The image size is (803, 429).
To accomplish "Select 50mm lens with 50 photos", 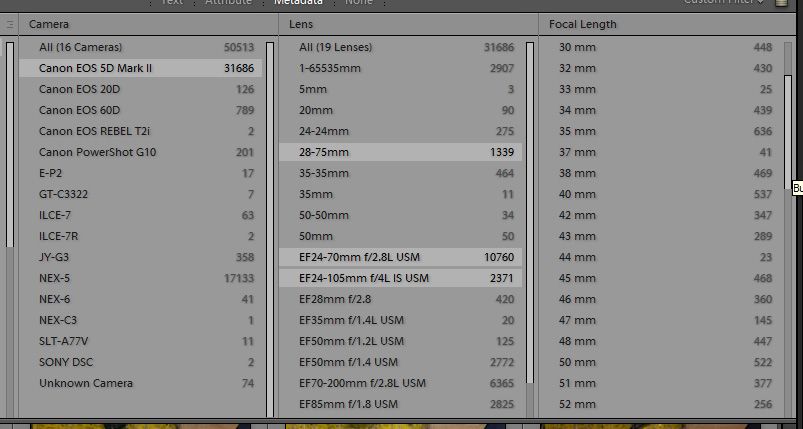I will click(400, 236).
